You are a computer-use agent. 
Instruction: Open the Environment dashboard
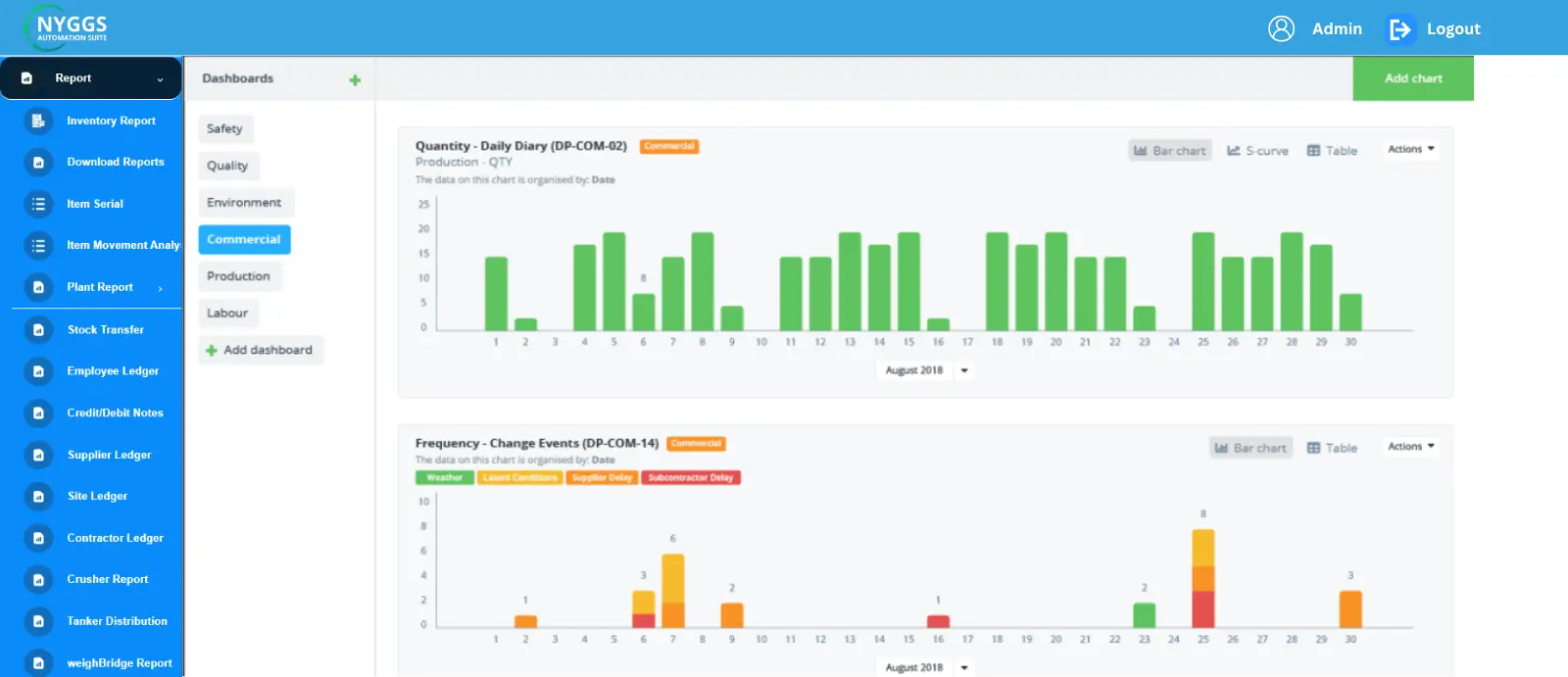click(245, 203)
